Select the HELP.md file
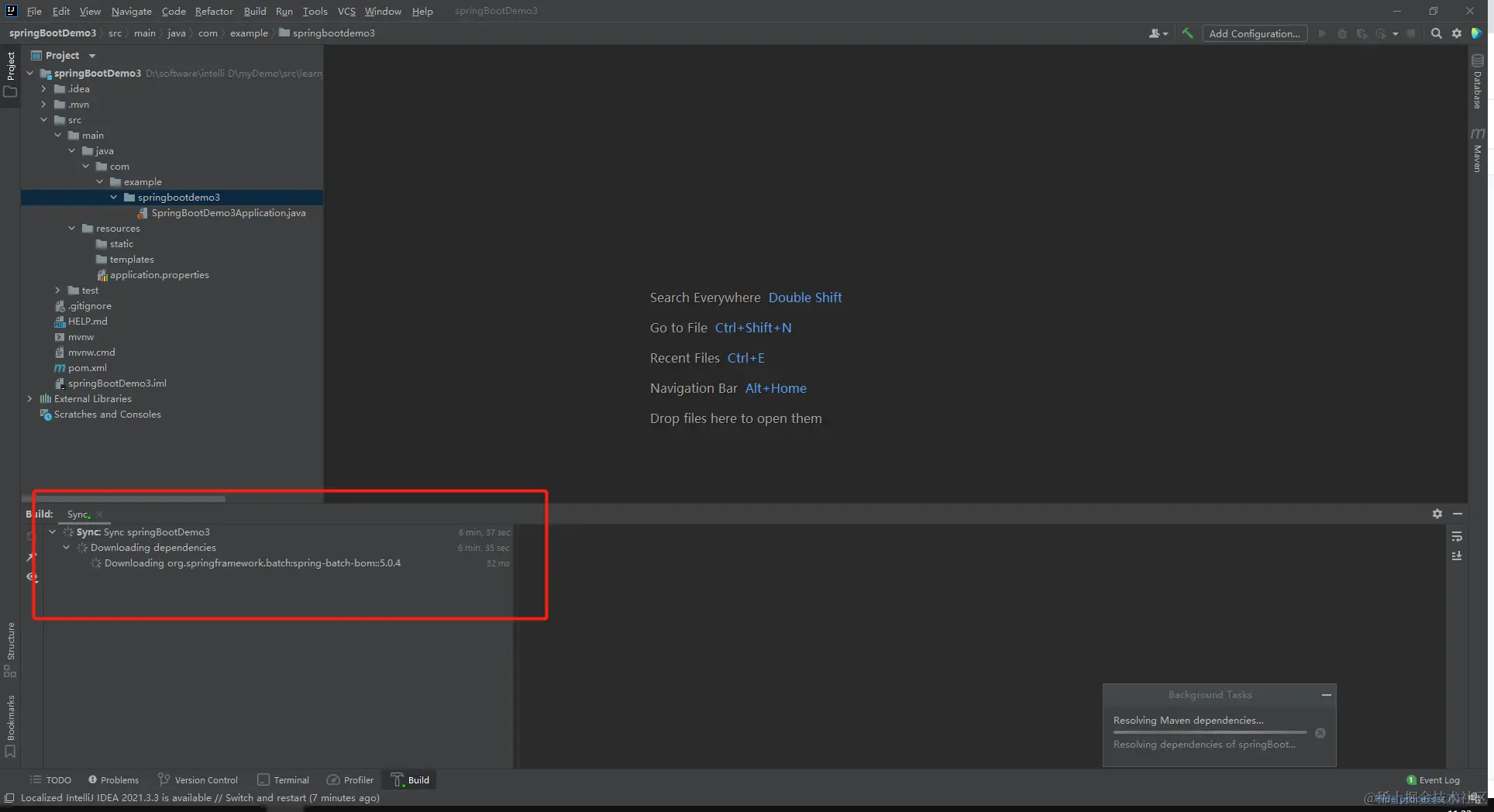 [88, 322]
